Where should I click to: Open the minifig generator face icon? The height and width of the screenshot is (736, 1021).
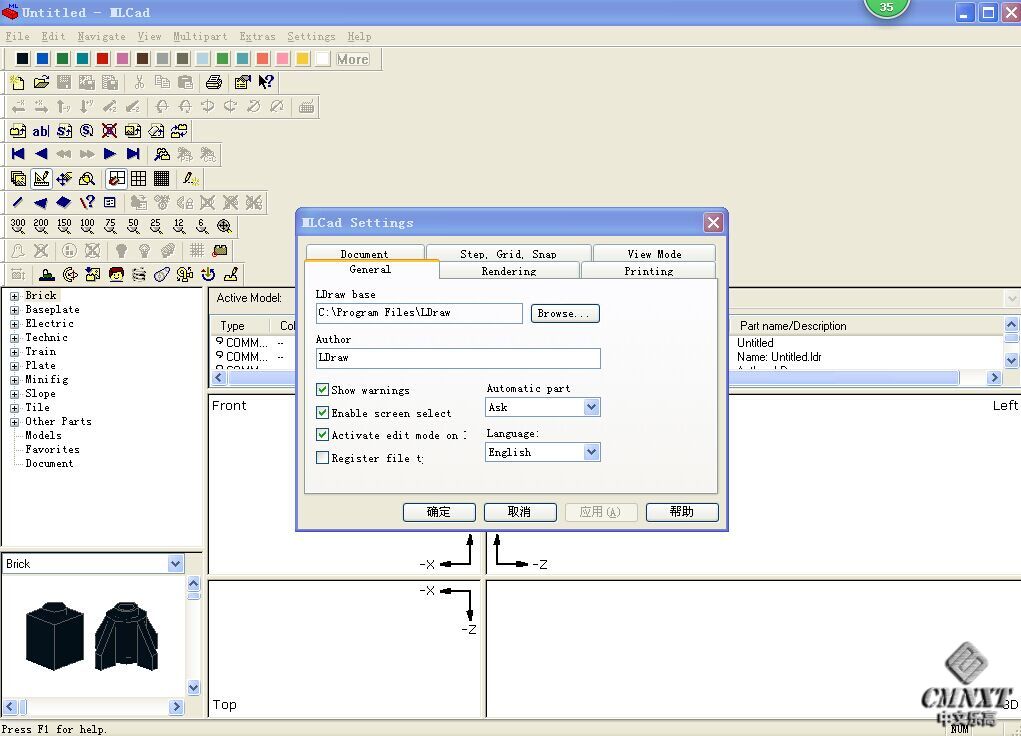tap(117, 274)
